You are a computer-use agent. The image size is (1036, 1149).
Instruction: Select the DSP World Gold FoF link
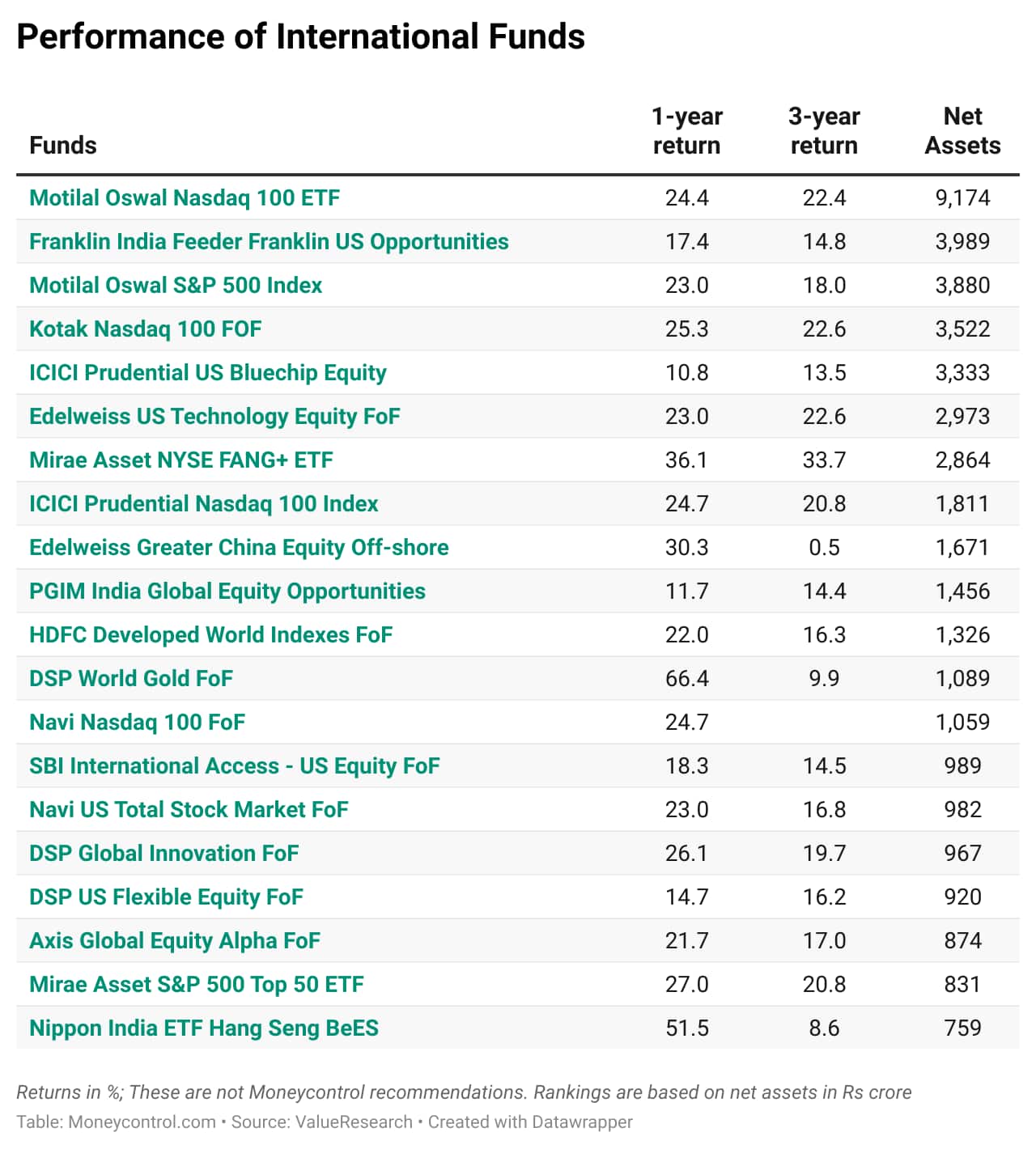pos(131,679)
